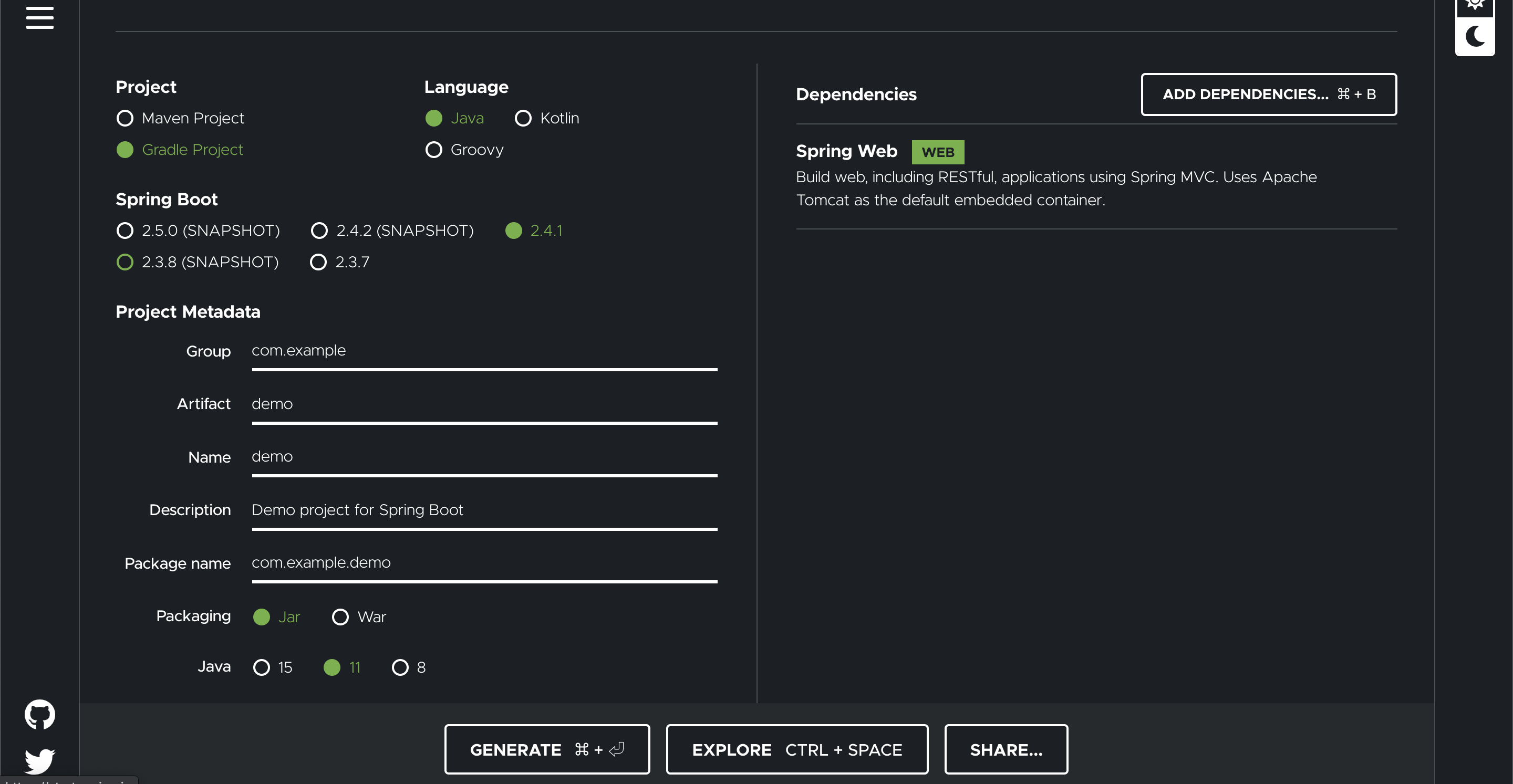Image resolution: width=1513 pixels, height=784 pixels.
Task: Click the Description text field
Action: pyautogui.click(x=484, y=510)
